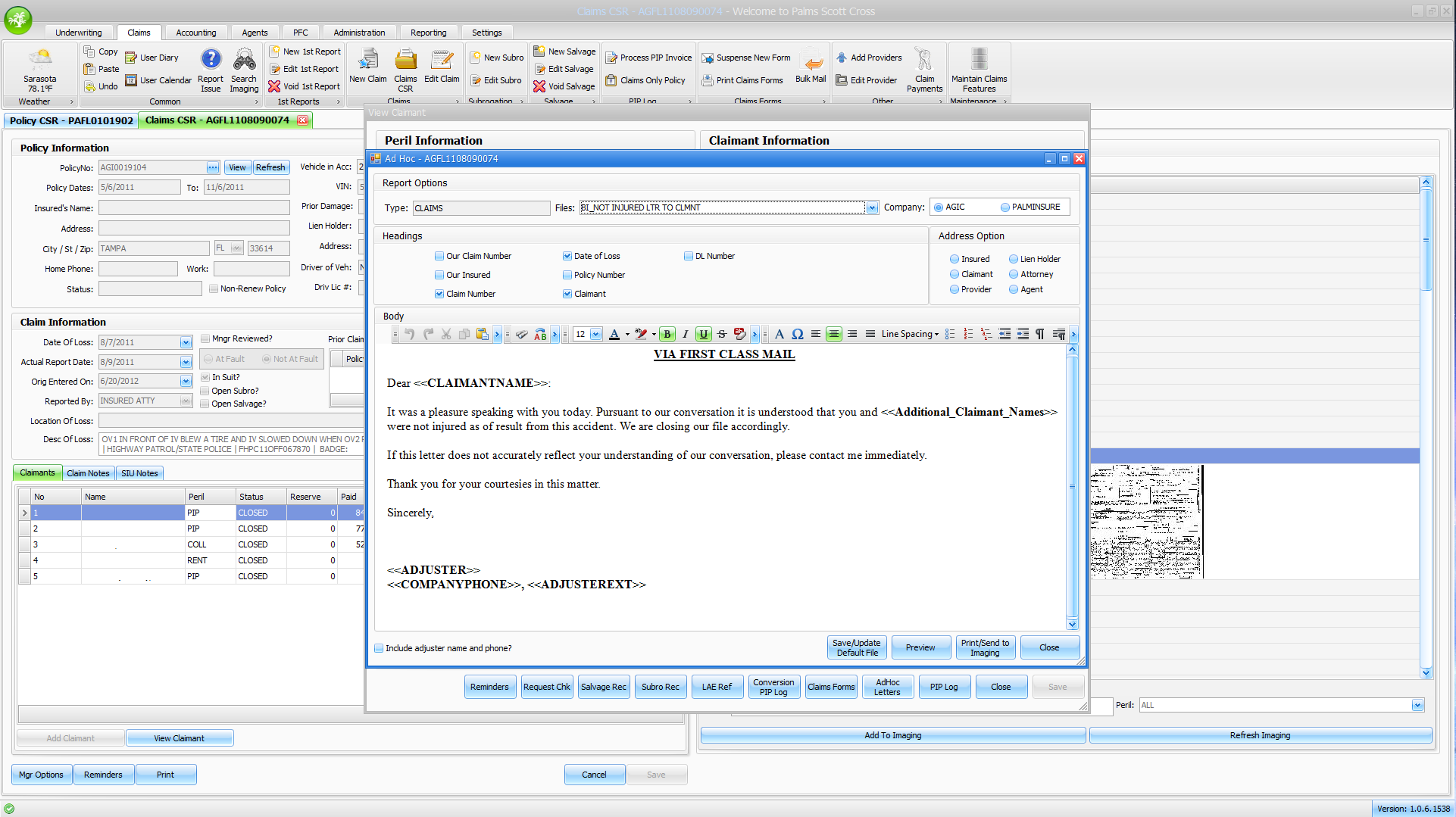This screenshot has width=1456, height=817.
Task: Open Search Imaging binoculars tool
Action: (244, 70)
